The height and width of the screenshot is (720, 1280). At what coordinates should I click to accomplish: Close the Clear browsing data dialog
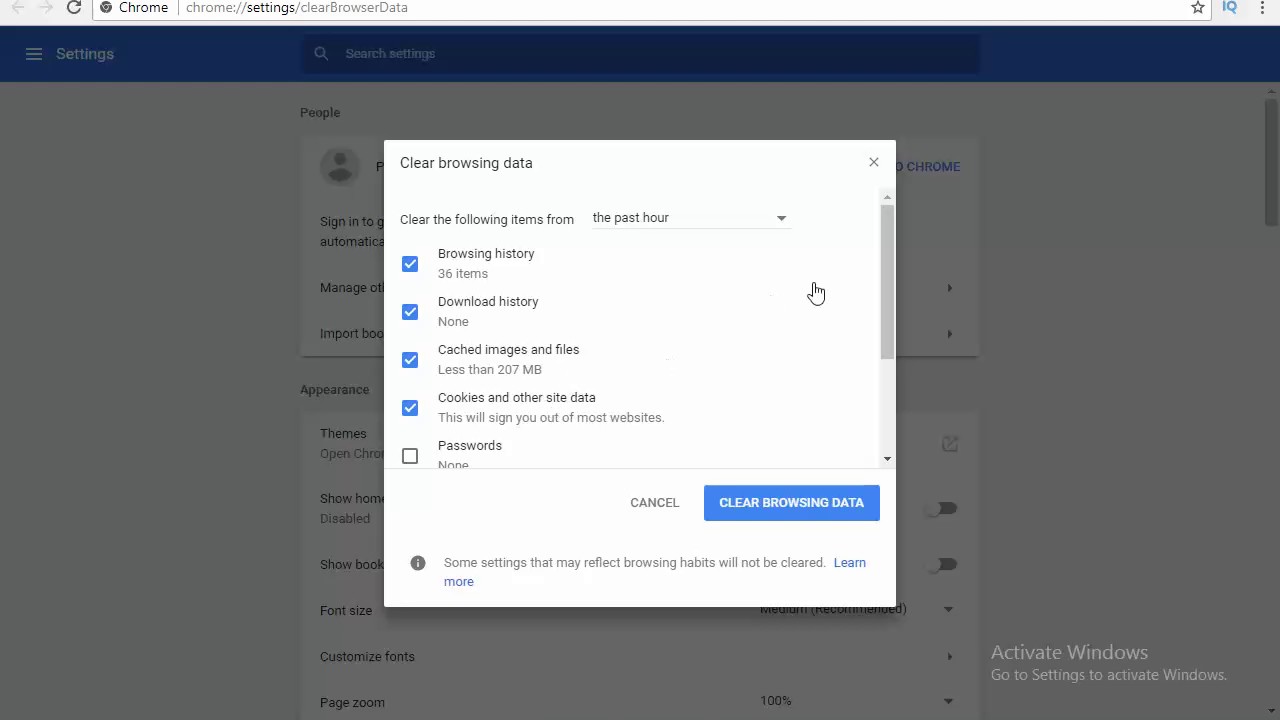coord(874,162)
